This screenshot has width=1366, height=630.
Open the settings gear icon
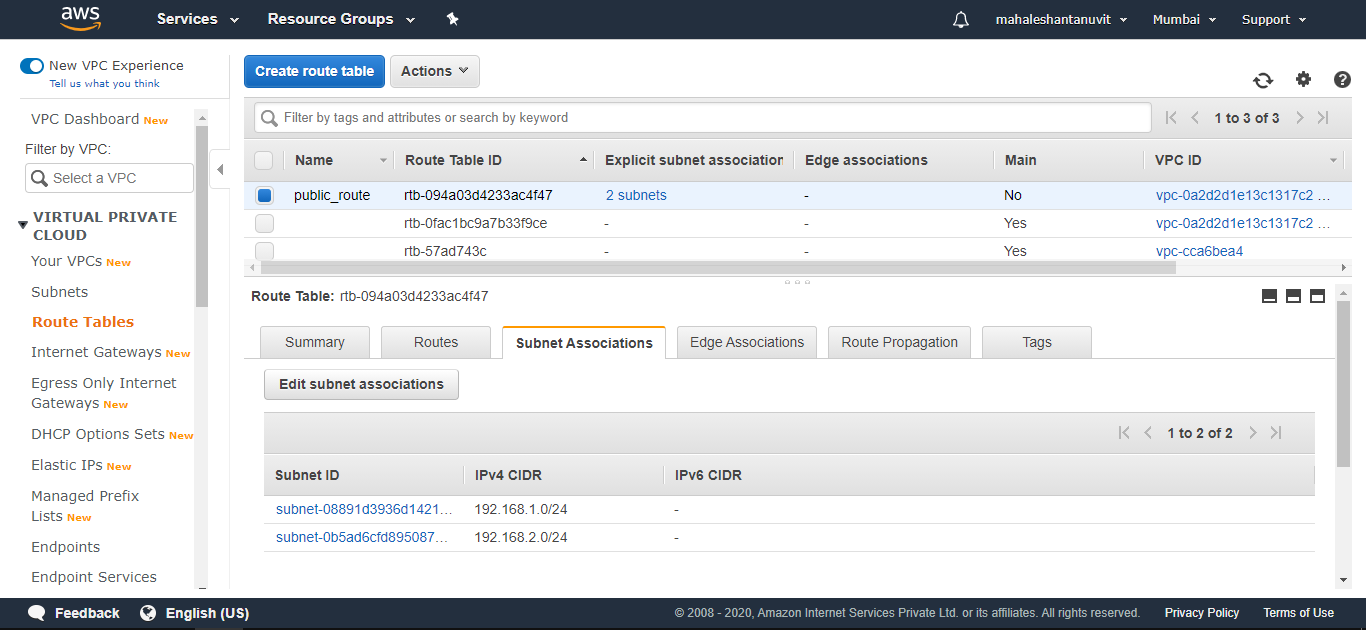(1303, 79)
